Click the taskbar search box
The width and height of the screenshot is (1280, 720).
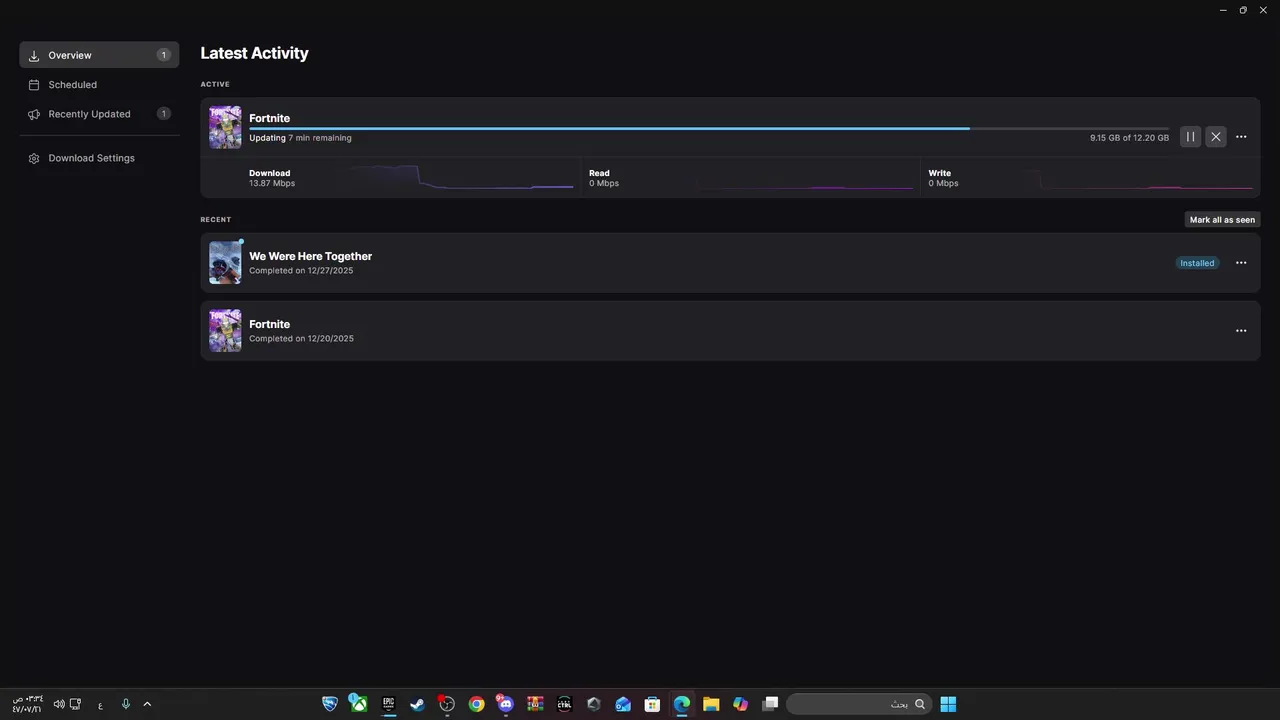click(859, 704)
